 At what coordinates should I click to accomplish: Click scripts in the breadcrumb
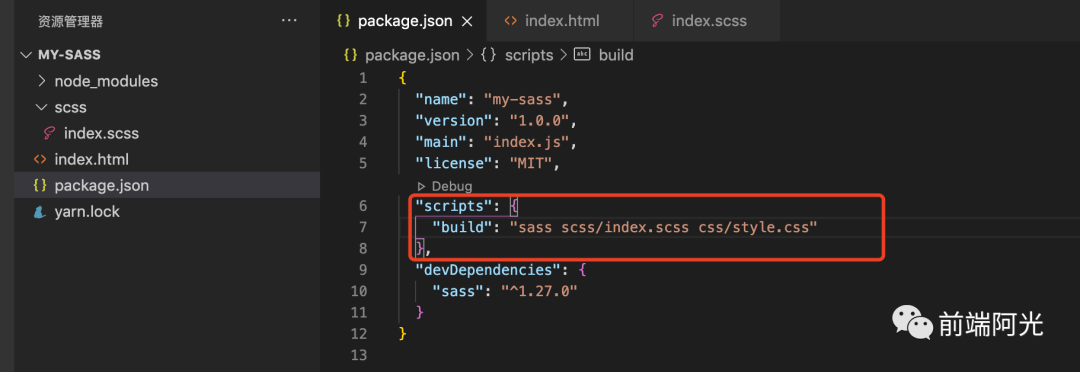(x=529, y=55)
